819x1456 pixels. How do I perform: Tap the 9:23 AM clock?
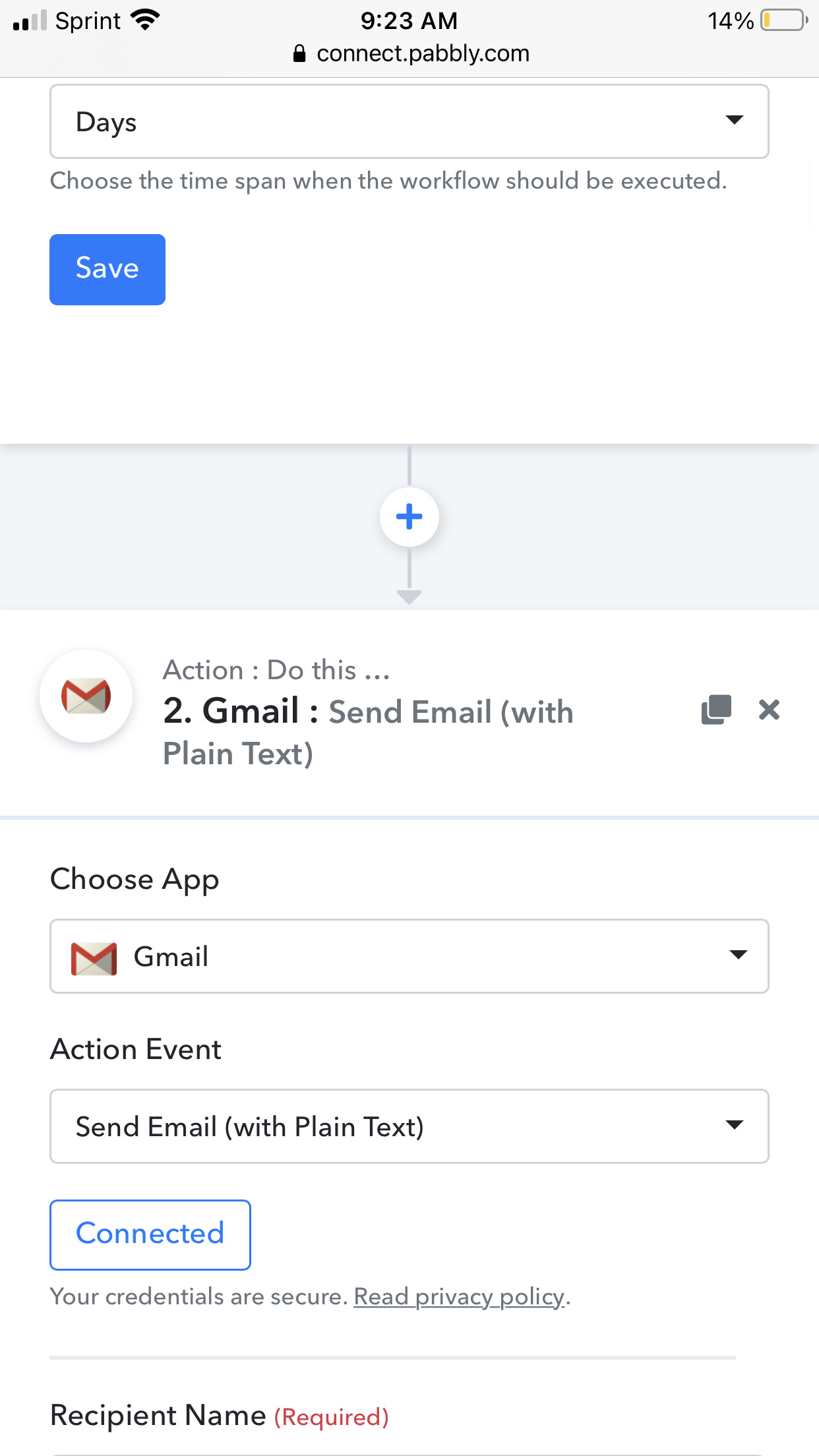(x=409, y=20)
